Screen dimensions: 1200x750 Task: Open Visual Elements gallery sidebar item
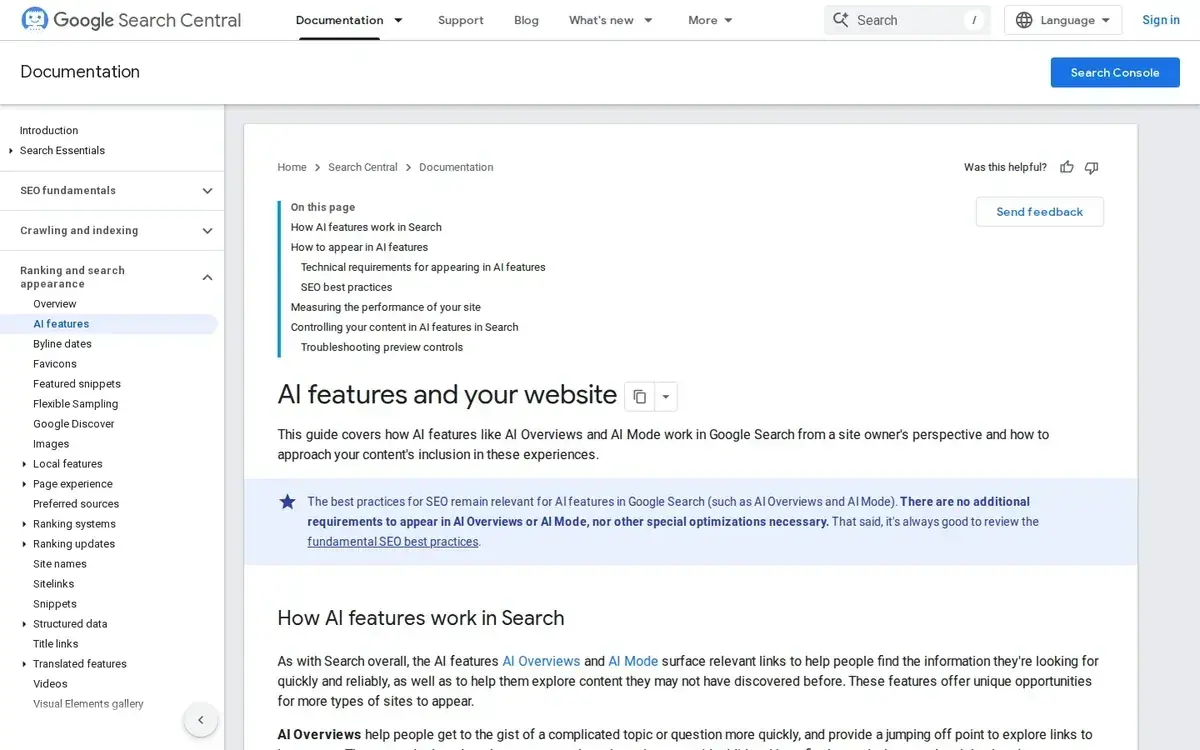(88, 704)
